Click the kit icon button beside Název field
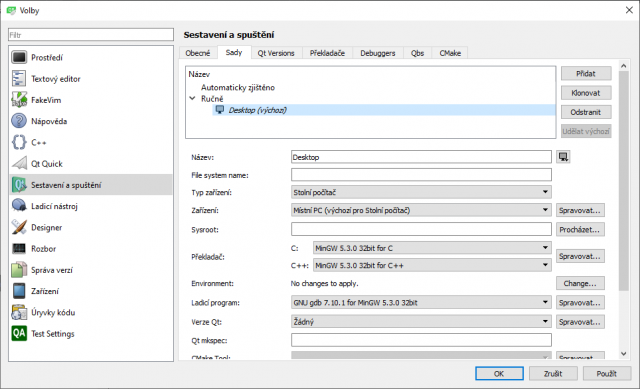This screenshot has width=640, height=389. click(x=563, y=157)
